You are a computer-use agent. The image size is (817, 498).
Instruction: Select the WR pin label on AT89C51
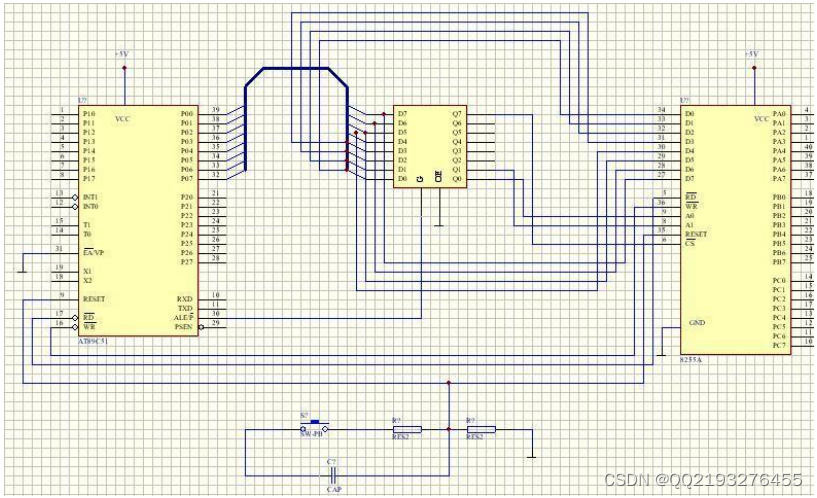(x=89, y=327)
